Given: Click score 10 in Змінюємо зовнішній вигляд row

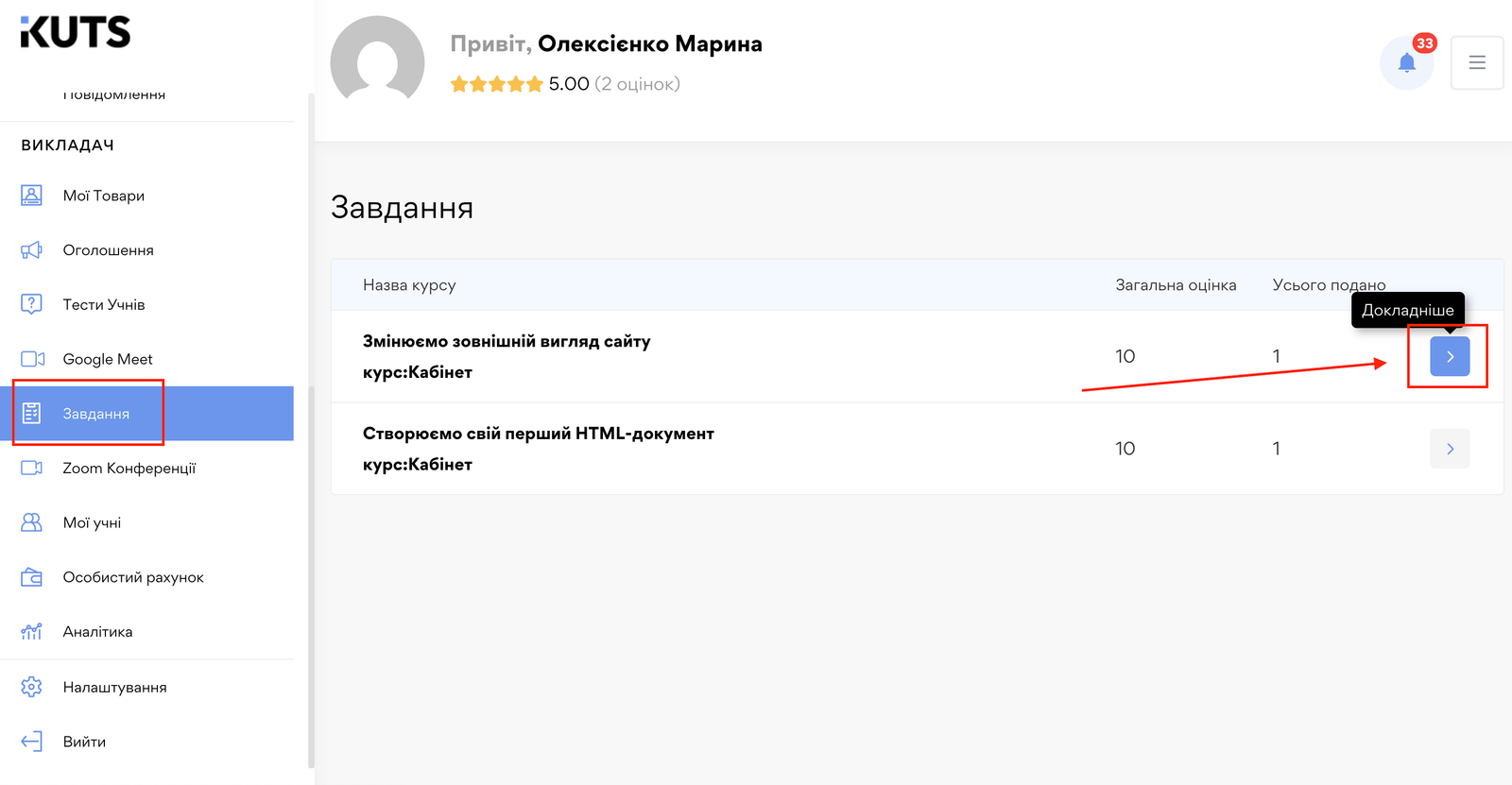Looking at the screenshot, I should (1125, 356).
